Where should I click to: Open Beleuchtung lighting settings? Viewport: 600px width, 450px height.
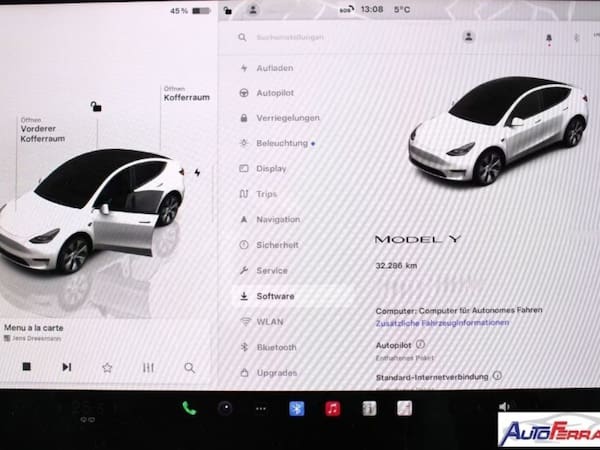click(277, 143)
